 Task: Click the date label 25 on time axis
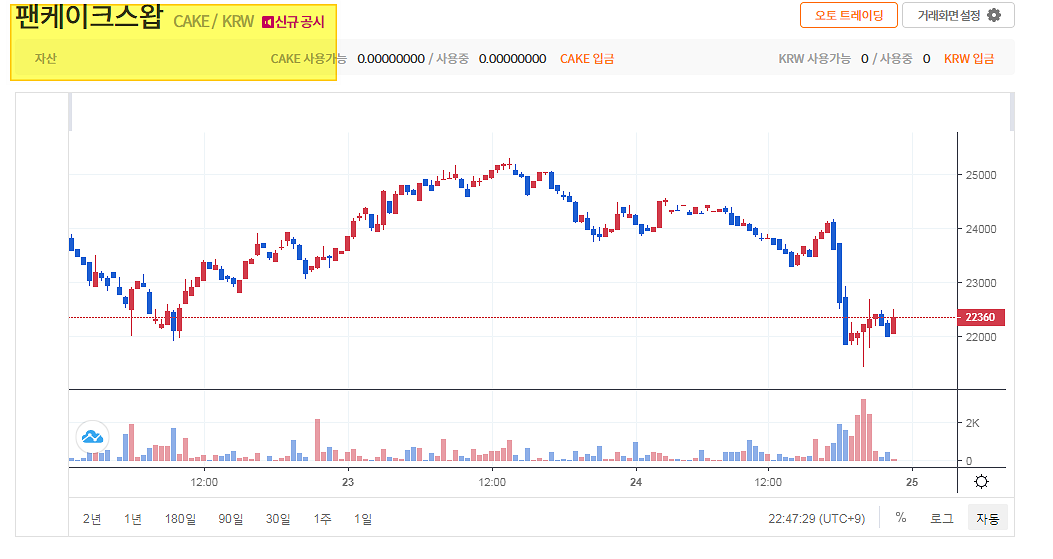pos(911,482)
